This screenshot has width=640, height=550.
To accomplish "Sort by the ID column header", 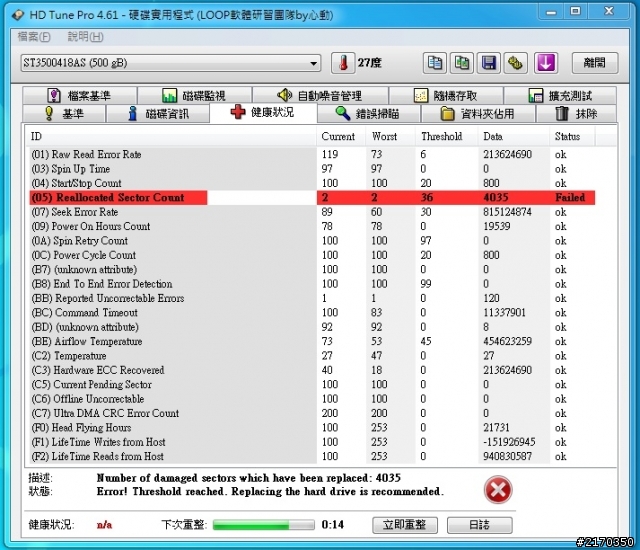I will pos(171,136).
